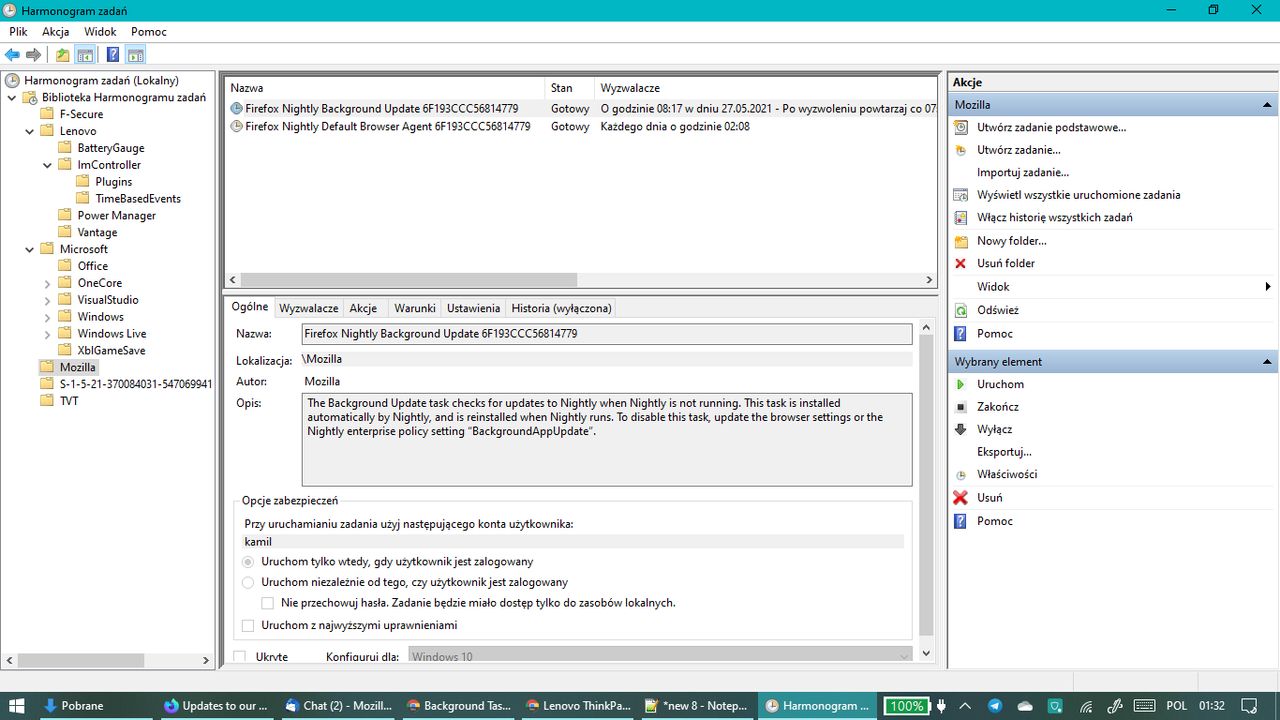Click the 100% battery indicator in the tray
Image resolution: width=1280 pixels, height=720 pixels.
[906, 706]
